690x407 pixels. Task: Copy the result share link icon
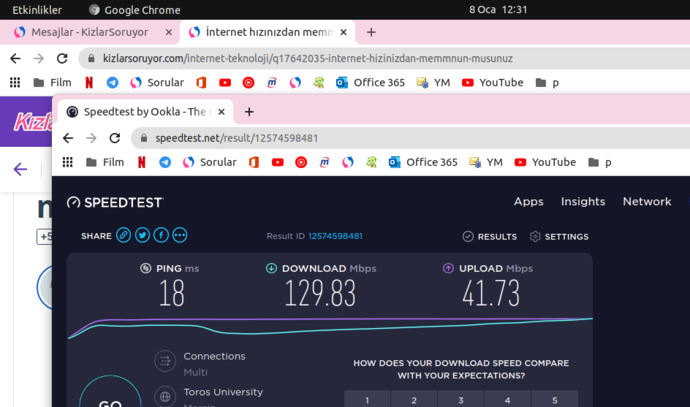pos(124,235)
